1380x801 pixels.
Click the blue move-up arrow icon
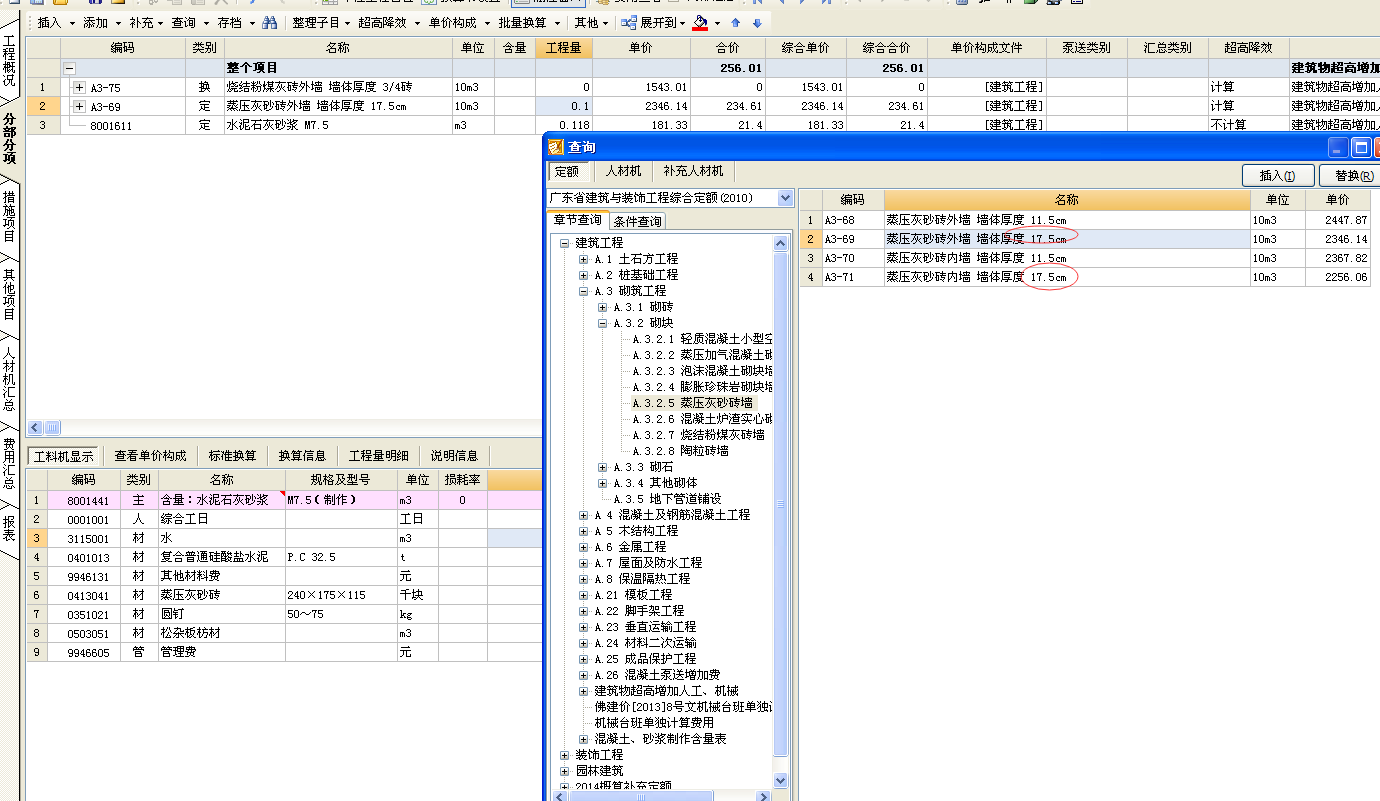[x=736, y=23]
